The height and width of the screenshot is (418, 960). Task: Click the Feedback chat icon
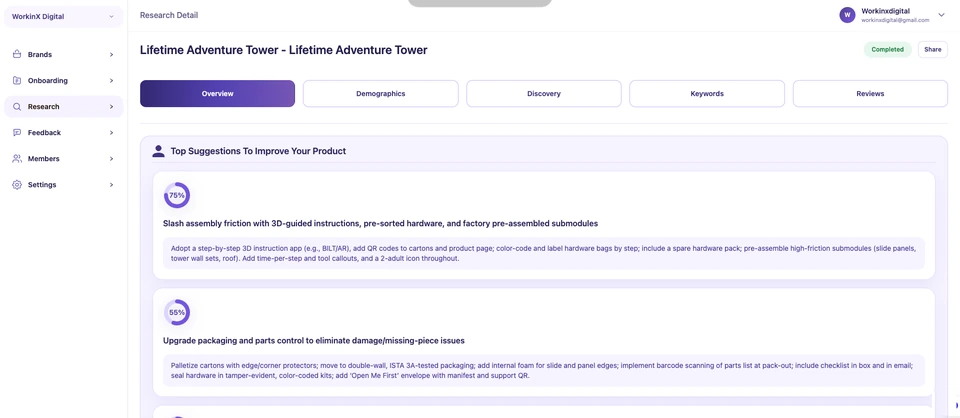coord(17,133)
